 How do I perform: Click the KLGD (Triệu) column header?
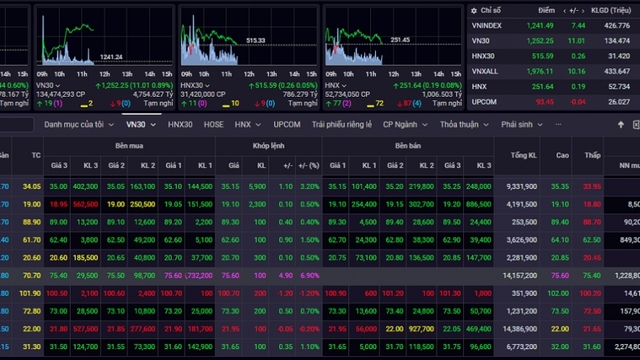[x=611, y=11]
